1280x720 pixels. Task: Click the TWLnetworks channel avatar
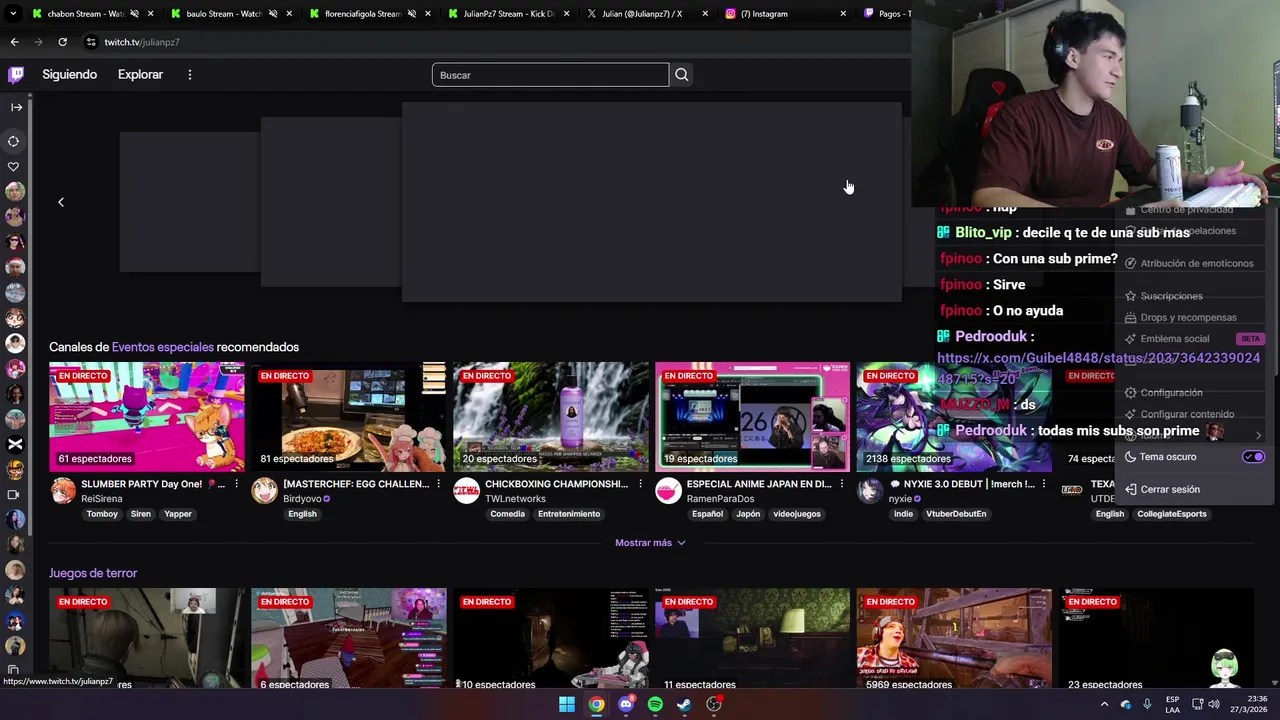pyautogui.click(x=466, y=491)
